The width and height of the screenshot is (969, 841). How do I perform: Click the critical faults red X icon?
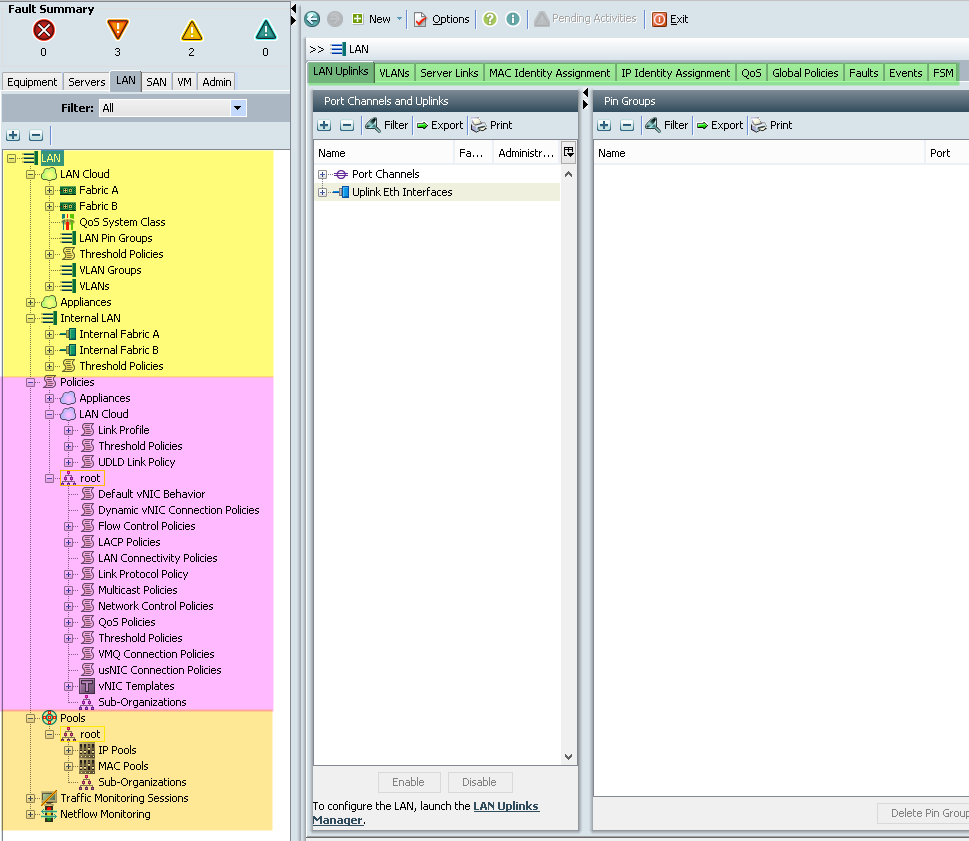44,30
